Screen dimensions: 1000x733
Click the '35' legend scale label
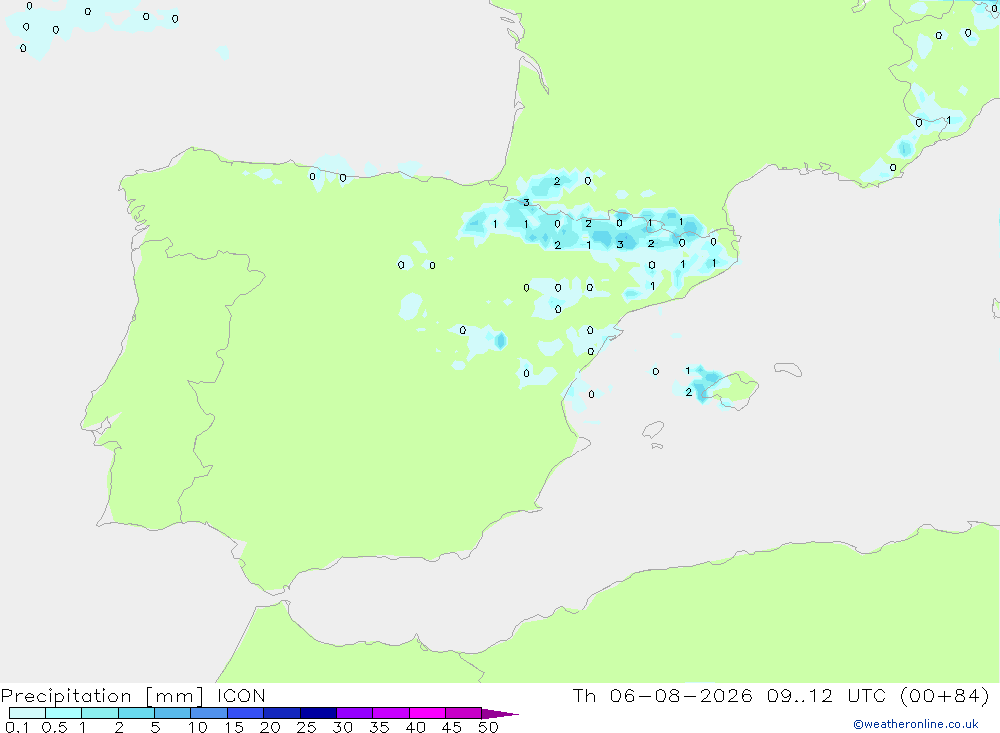[379, 727]
